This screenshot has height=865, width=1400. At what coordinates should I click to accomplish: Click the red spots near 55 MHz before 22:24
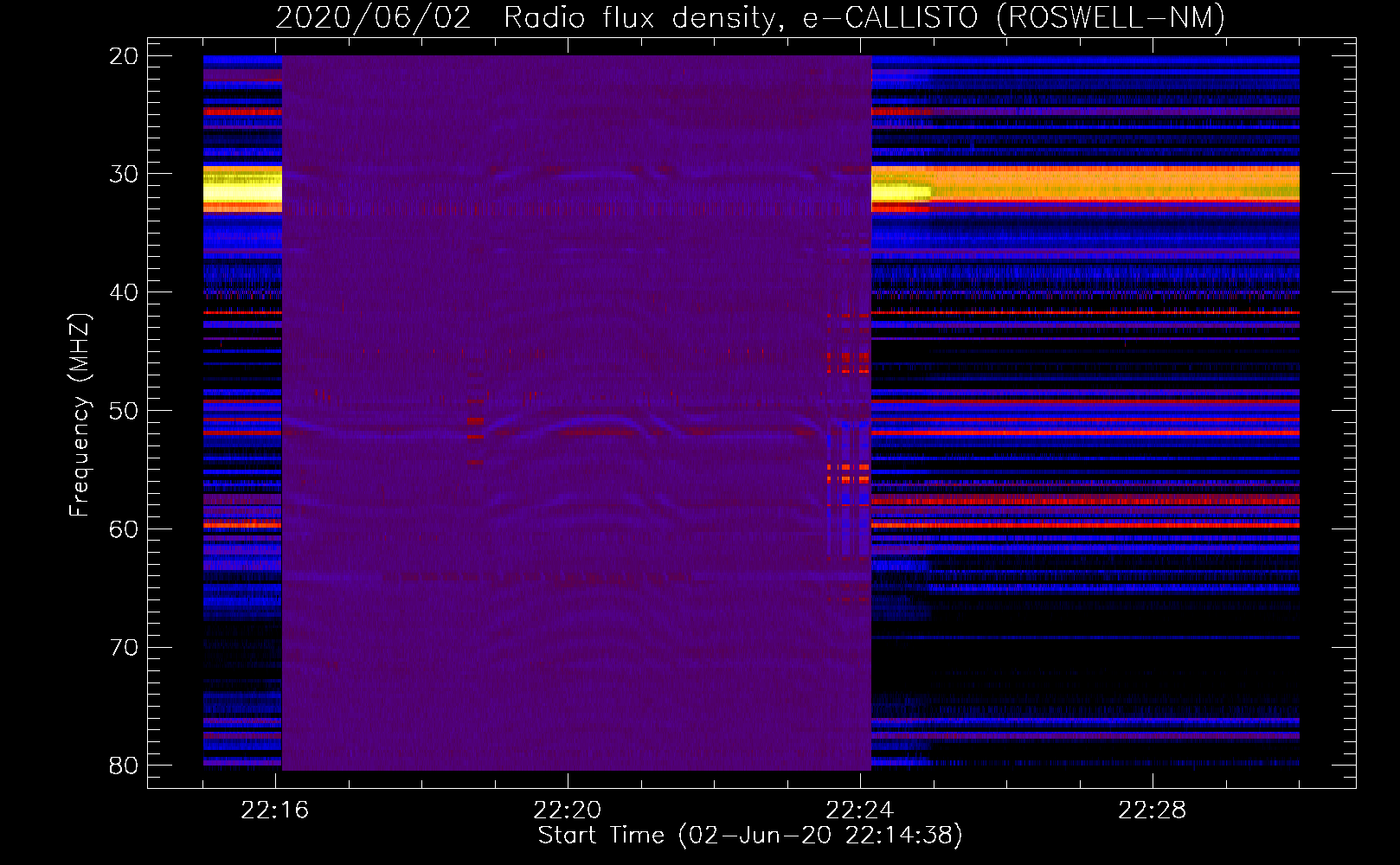[848, 472]
